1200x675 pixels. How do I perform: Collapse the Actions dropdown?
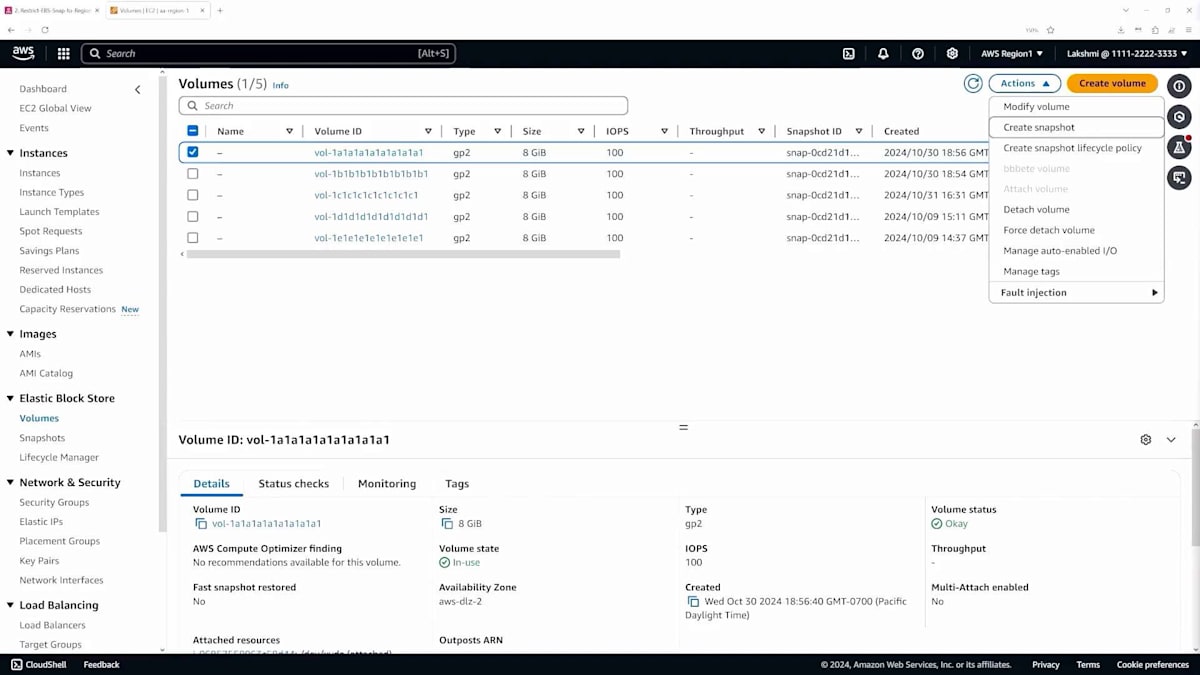click(x=1024, y=84)
